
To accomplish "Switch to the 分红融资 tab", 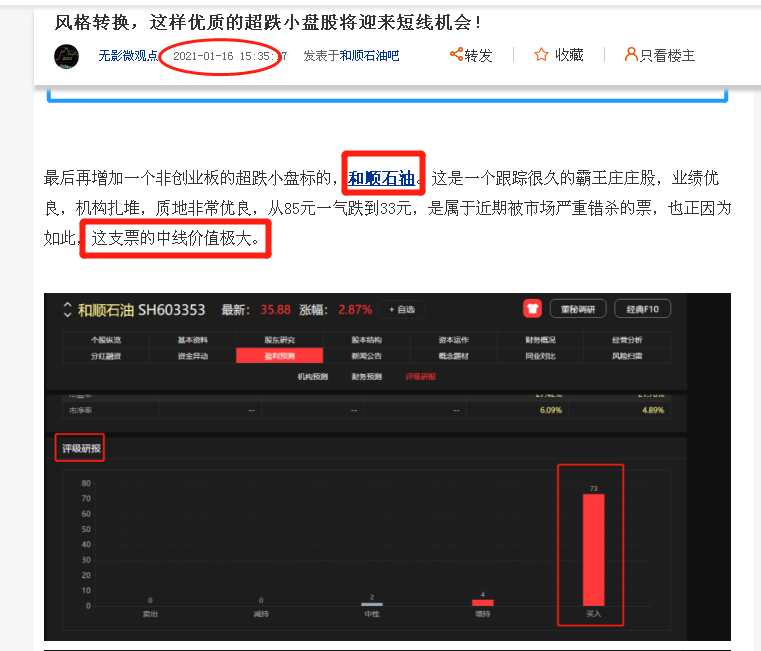I will pyautogui.click(x=106, y=356).
